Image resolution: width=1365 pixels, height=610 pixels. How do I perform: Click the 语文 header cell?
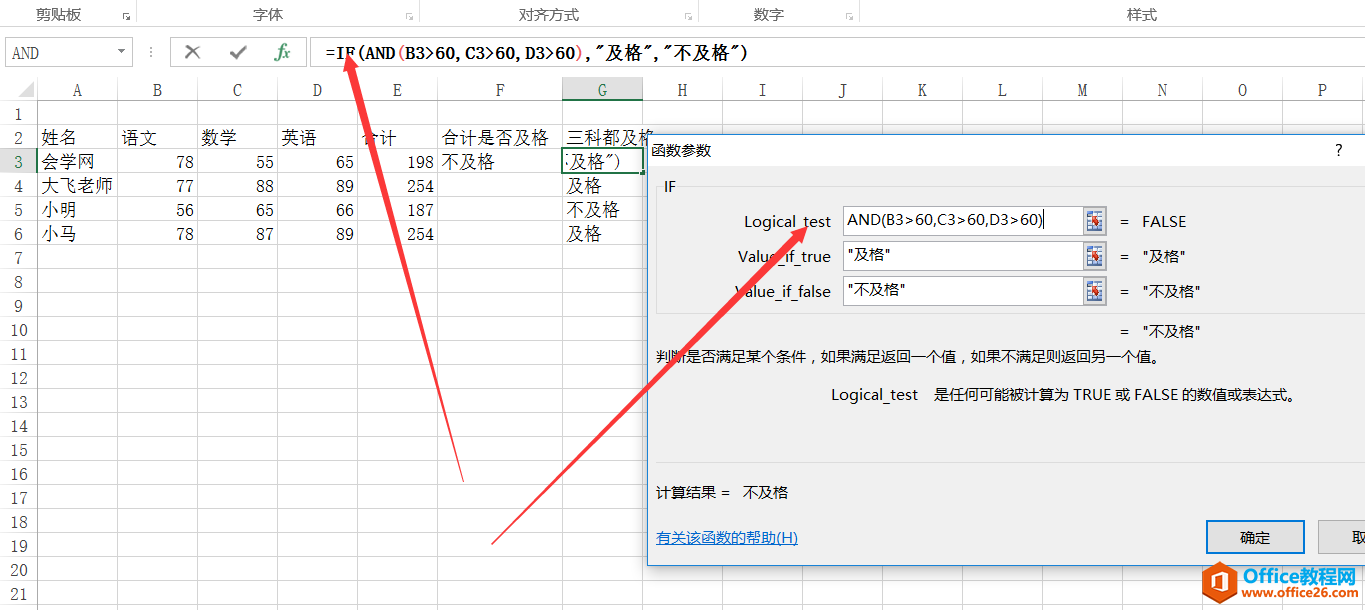point(157,138)
